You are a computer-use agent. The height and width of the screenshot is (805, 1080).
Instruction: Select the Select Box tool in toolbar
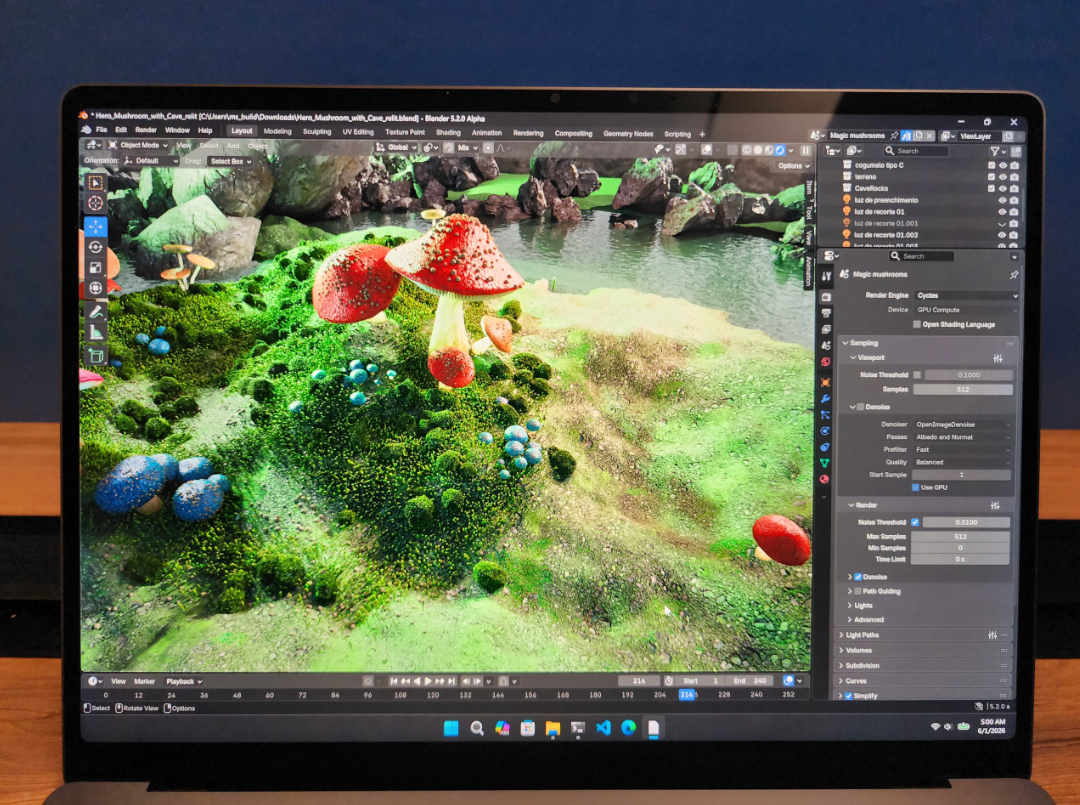pos(96,182)
